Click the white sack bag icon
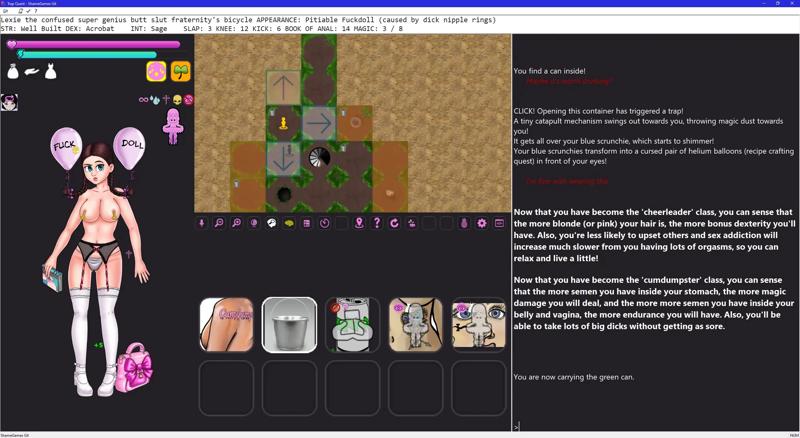The height and width of the screenshot is (438, 800). pyautogui.click(x=13, y=71)
